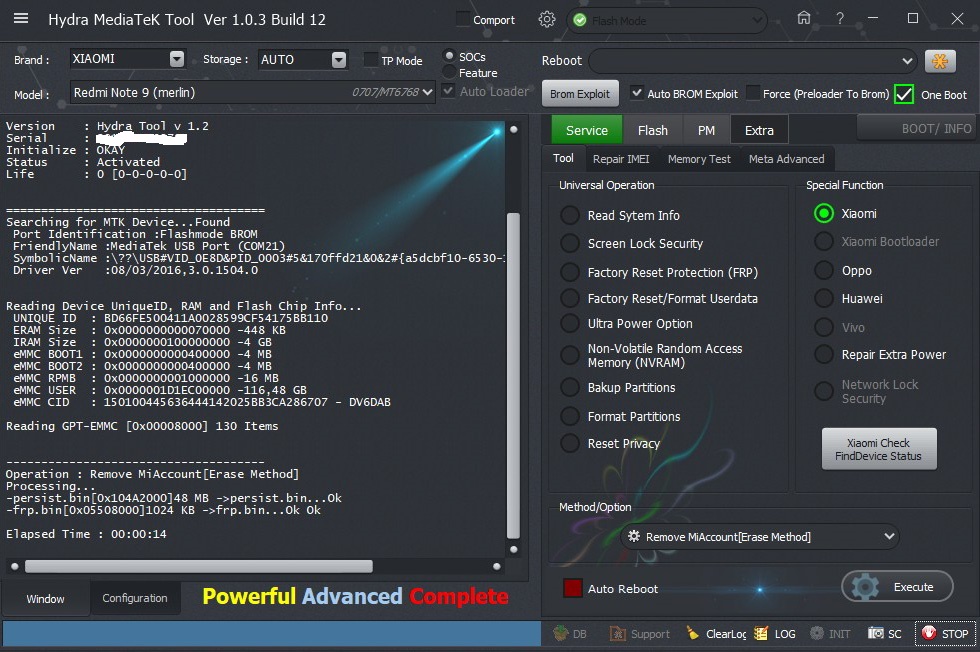Click the BOOT/ INFO button
The image size is (980, 652).
(x=918, y=128)
